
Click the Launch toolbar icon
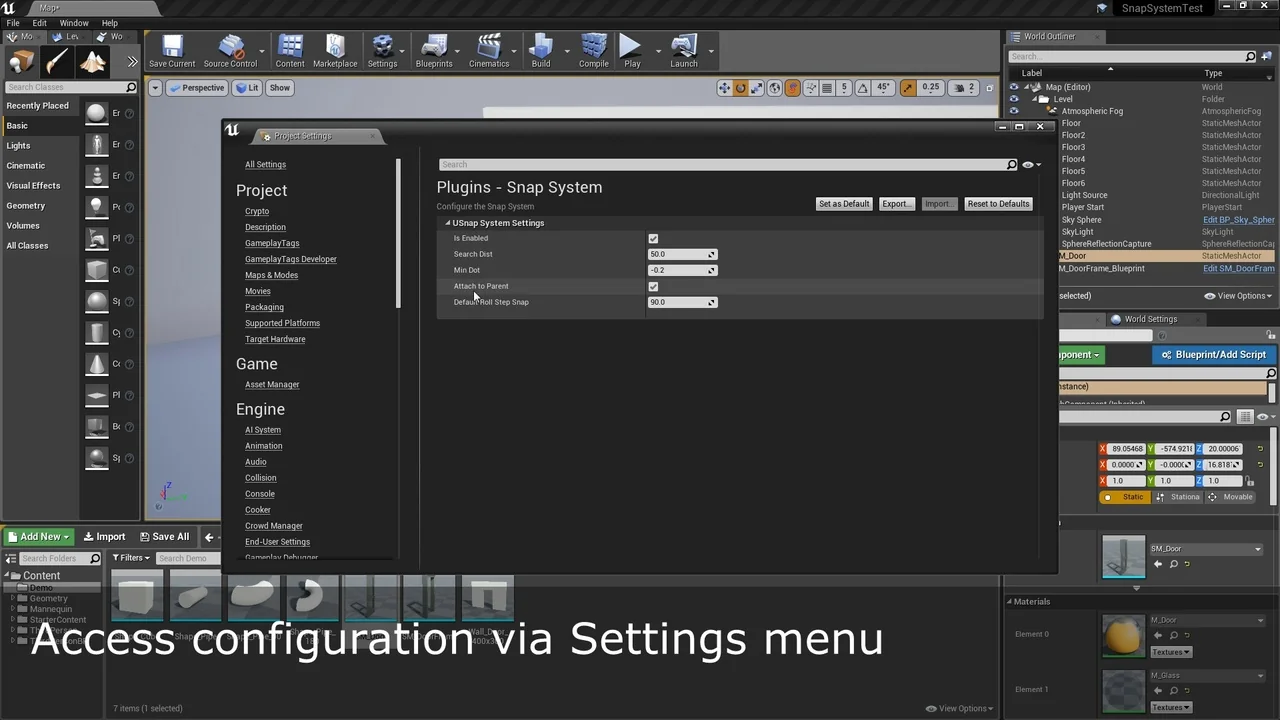684,50
